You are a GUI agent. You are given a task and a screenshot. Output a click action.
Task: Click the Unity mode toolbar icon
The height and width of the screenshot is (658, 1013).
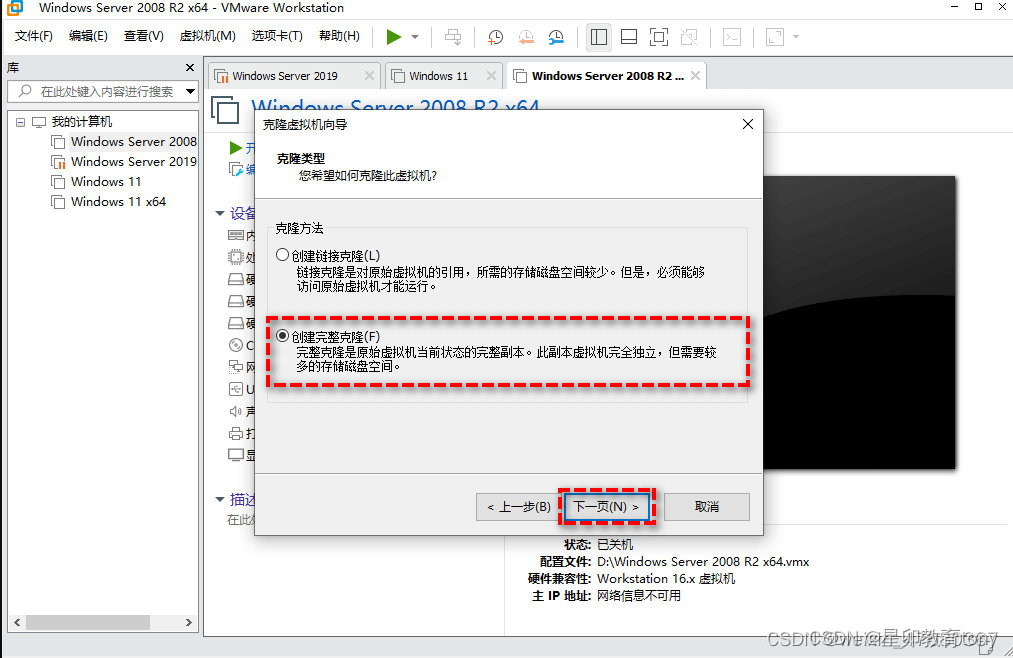[689, 37]
